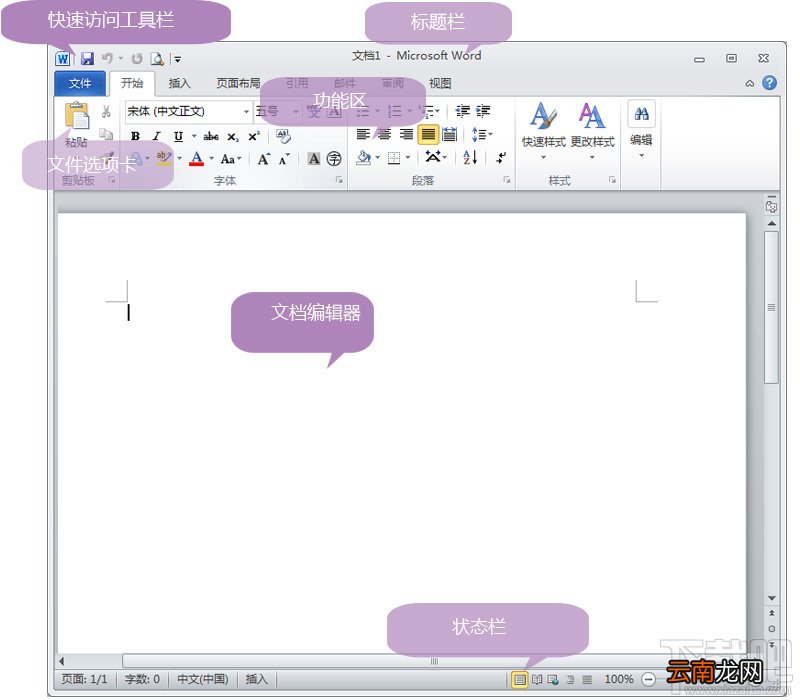Switch to draft view

[x=587, y=679]
